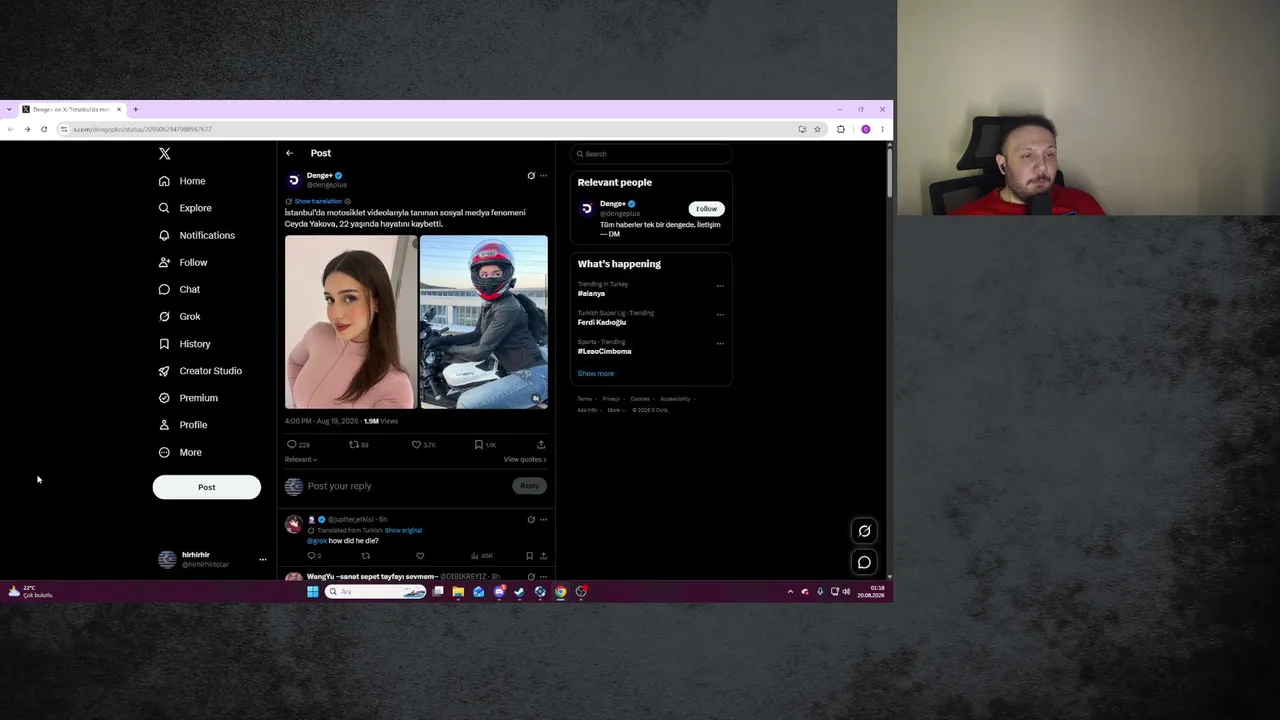Open Premium in the sidebar

click(x=188, y=398)
